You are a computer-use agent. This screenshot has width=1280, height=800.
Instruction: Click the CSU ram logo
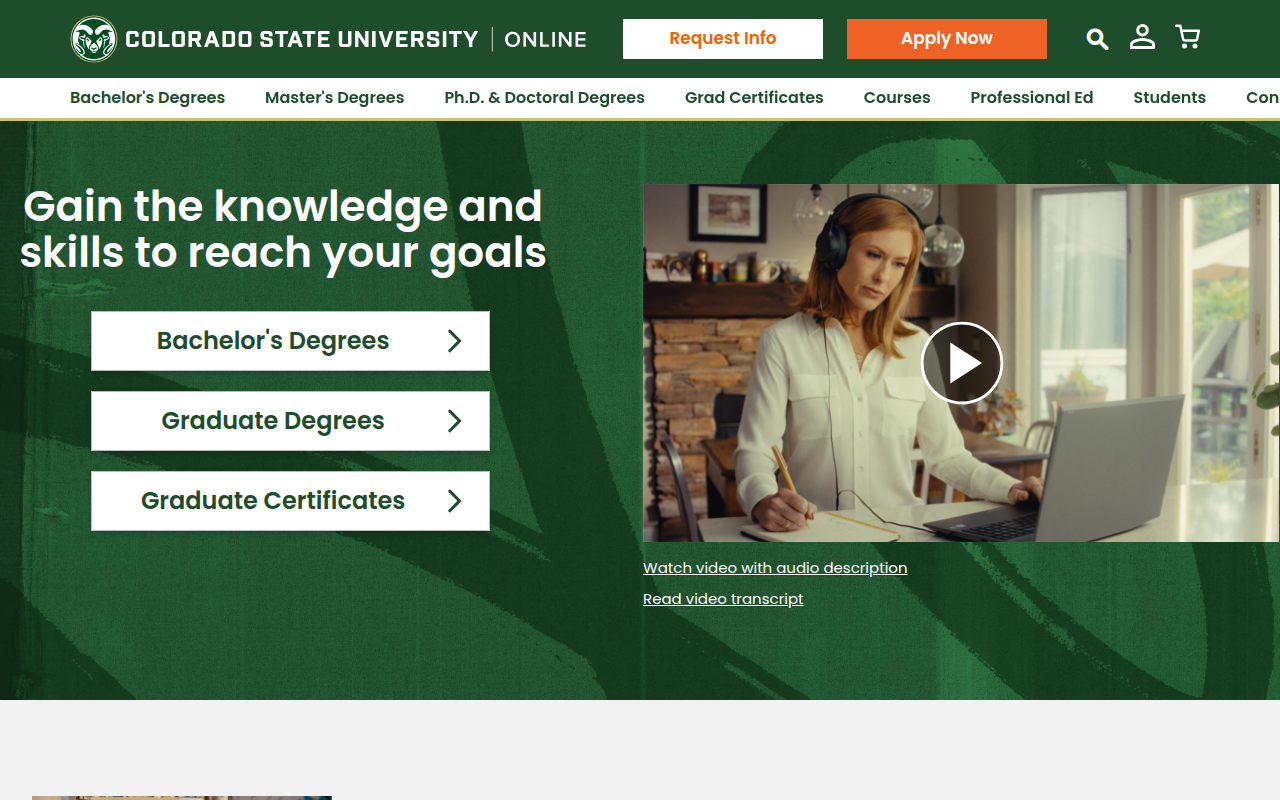click(94, 39)
